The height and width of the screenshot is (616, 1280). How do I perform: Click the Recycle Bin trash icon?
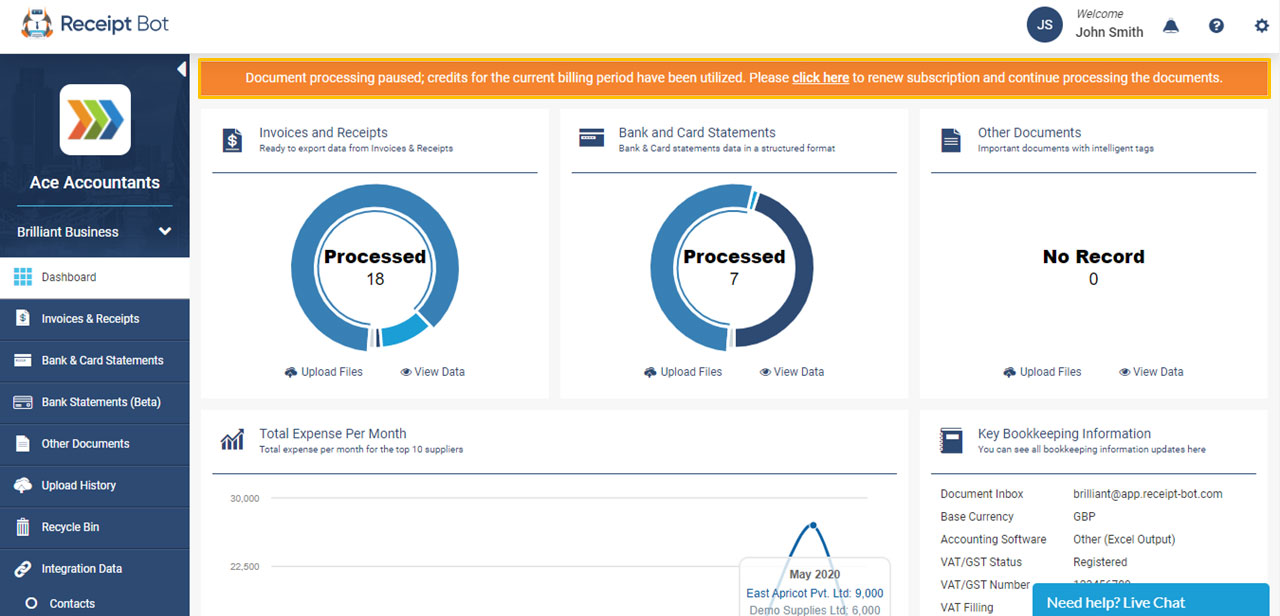23,527
